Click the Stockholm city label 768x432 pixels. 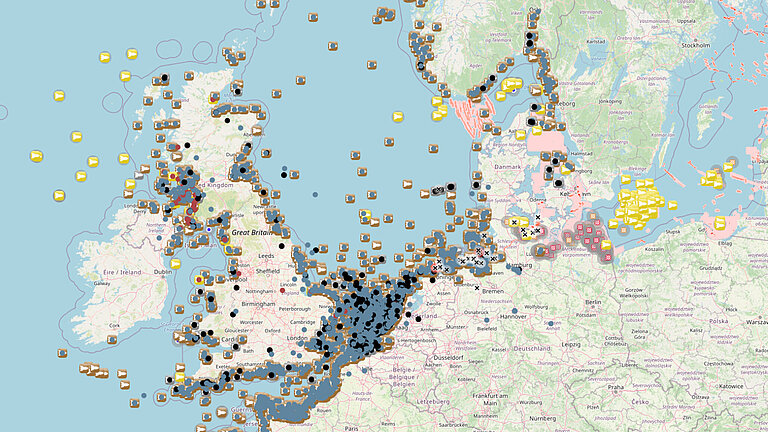coord(695,46)
